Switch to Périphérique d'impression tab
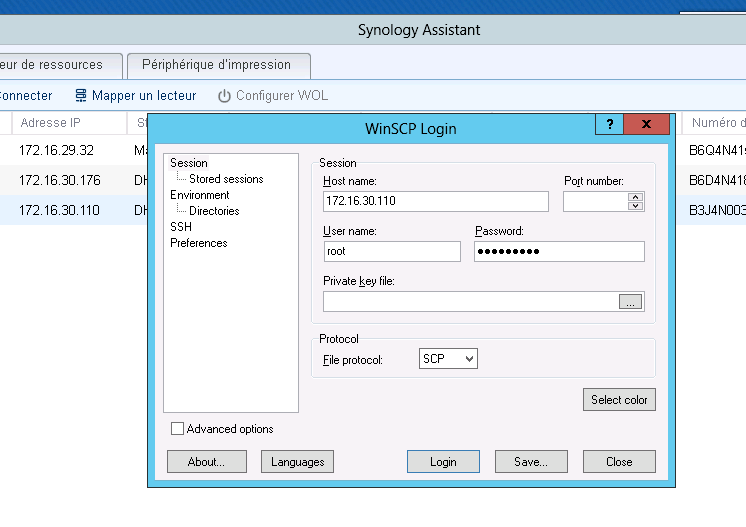The height and width of the screenshot is (527, 746). coord(219,66)
